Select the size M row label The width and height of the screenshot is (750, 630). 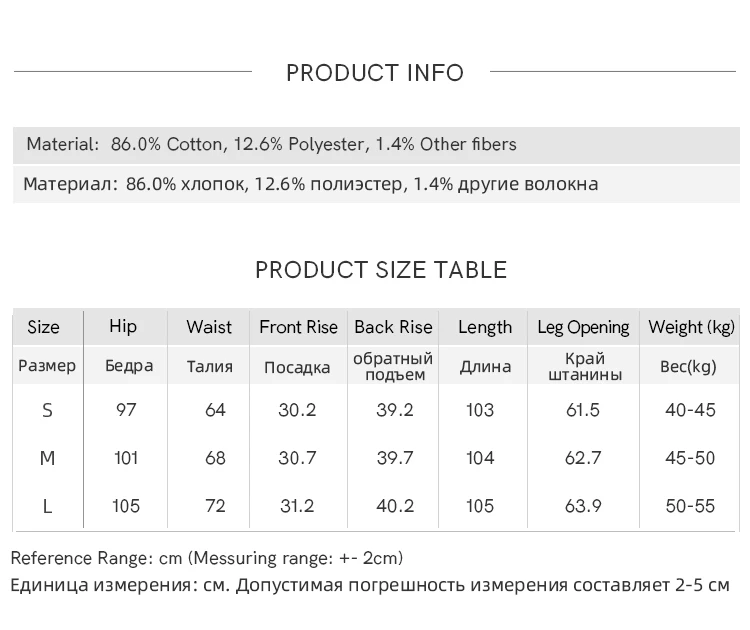pos(47,458)
